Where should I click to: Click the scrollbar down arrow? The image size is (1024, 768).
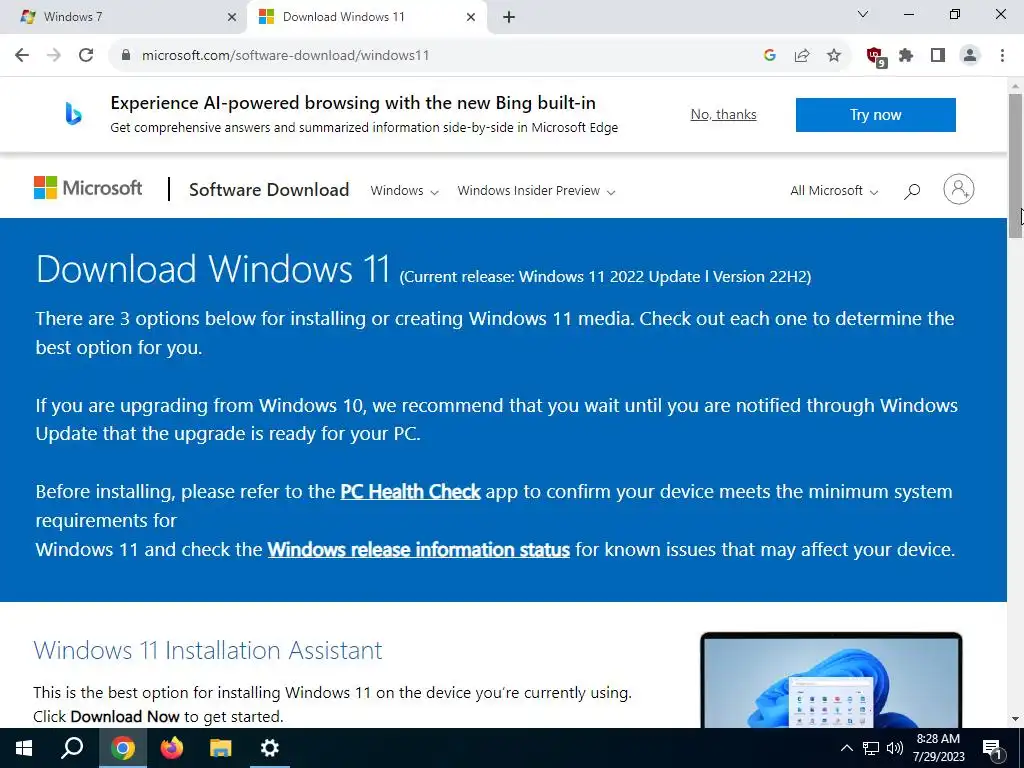click(x=1016, y=719)
